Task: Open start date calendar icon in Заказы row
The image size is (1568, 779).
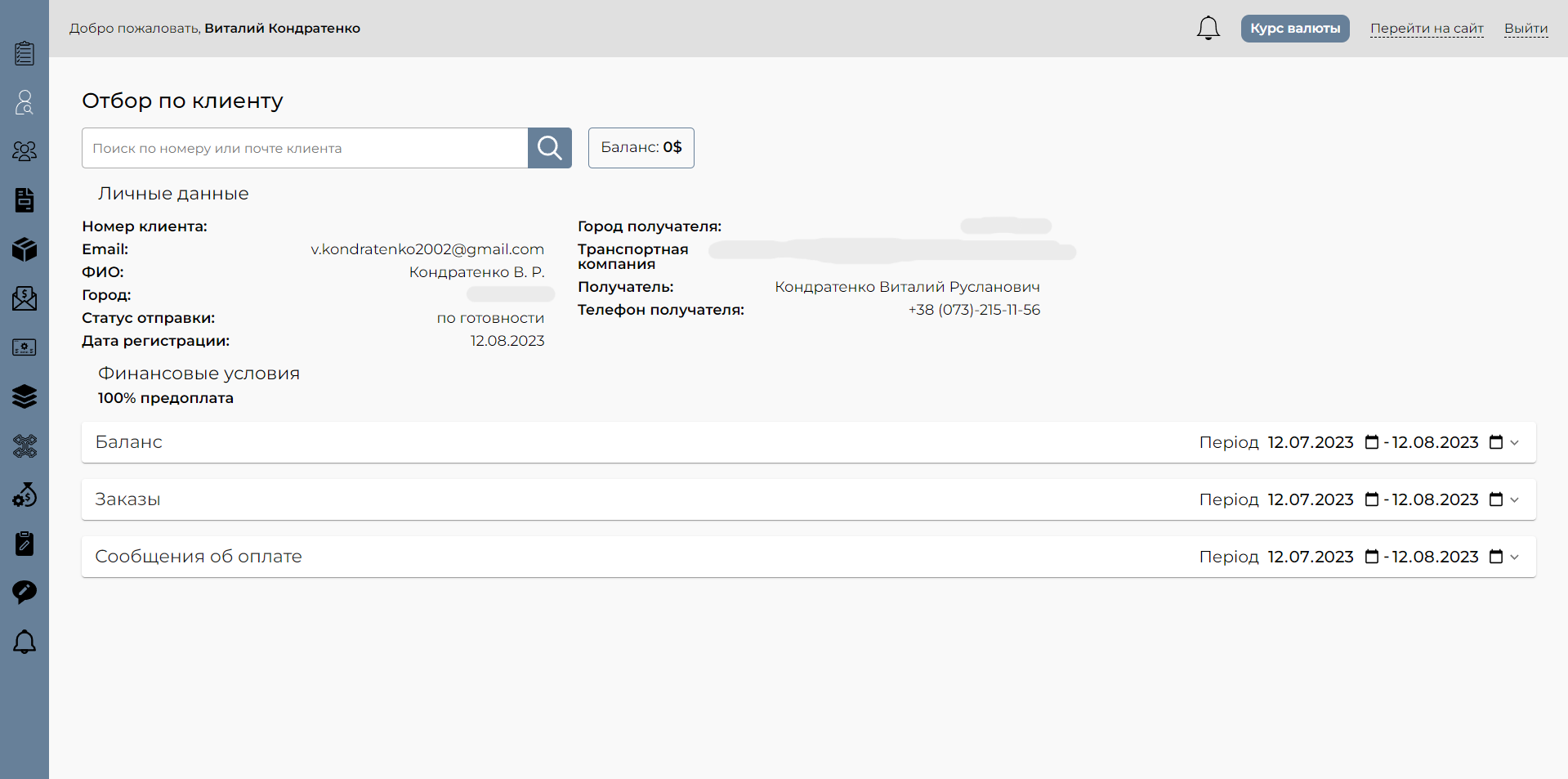Action: click(1372, 499)
